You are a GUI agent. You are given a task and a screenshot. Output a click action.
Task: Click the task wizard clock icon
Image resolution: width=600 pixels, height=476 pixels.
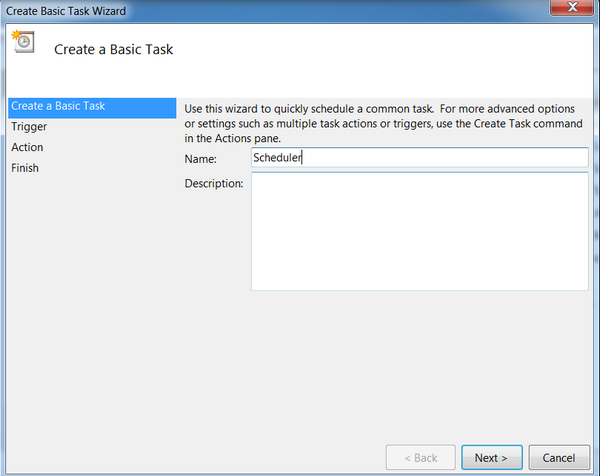[x=22, y=43]
